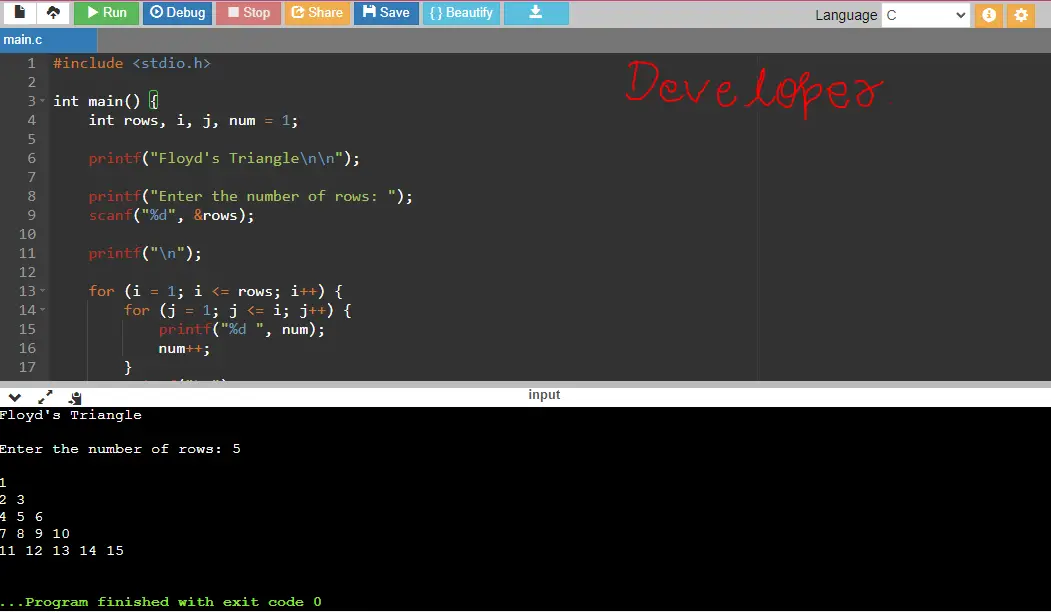Screen dimensions: 1051x612
Task: Click the New File icon
Action: [19, 13]
